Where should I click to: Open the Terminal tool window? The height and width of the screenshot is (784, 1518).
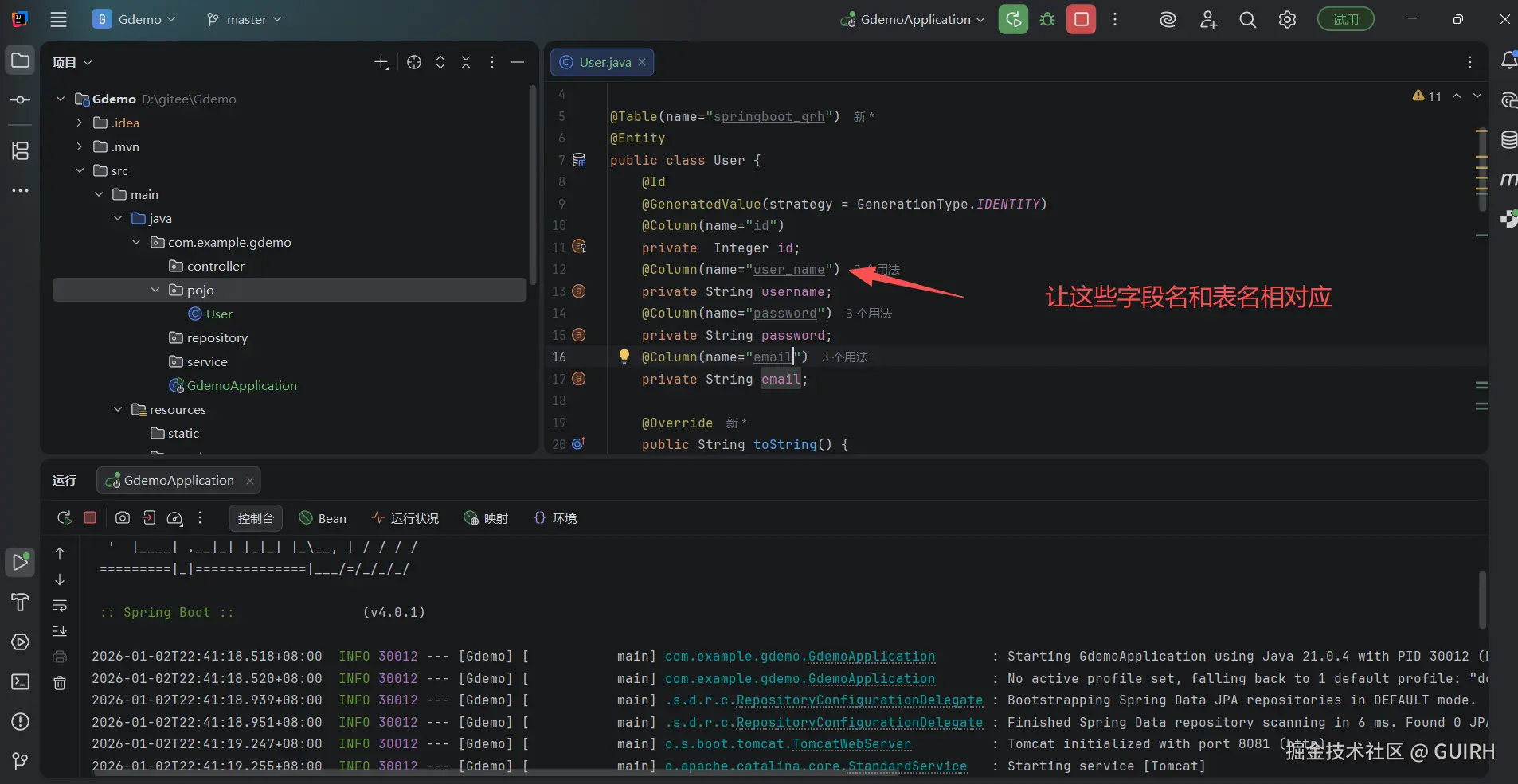point(21,682)
